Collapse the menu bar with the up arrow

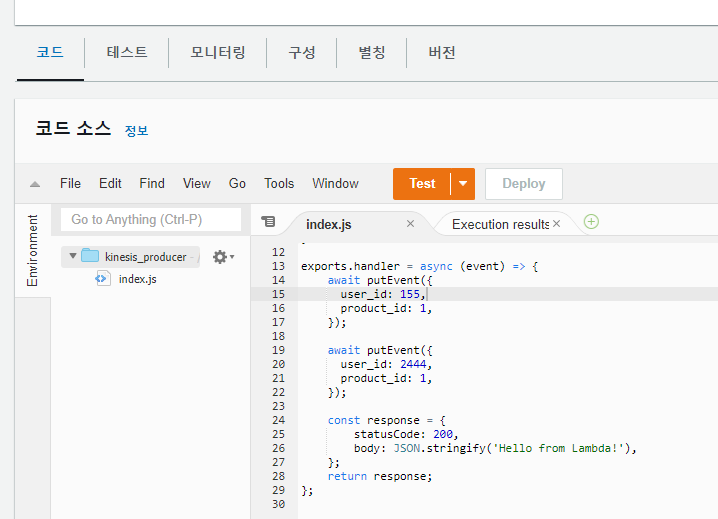point(35,184)
